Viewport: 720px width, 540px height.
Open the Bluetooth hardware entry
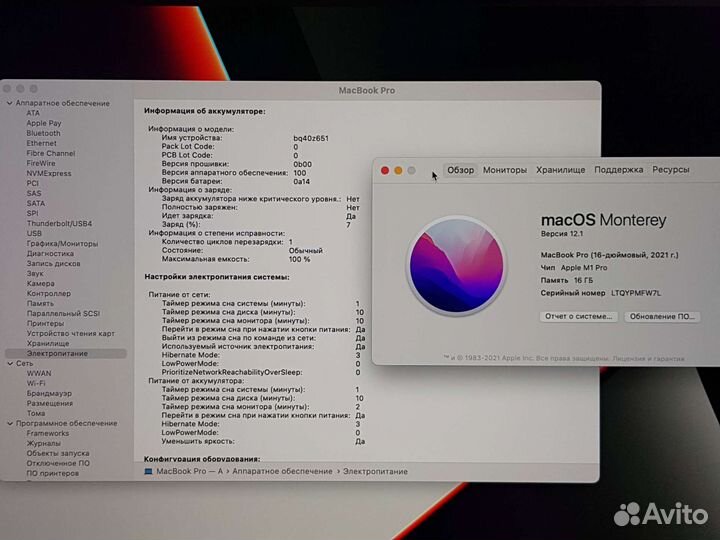pyautogui.click(x=43, y=133)
